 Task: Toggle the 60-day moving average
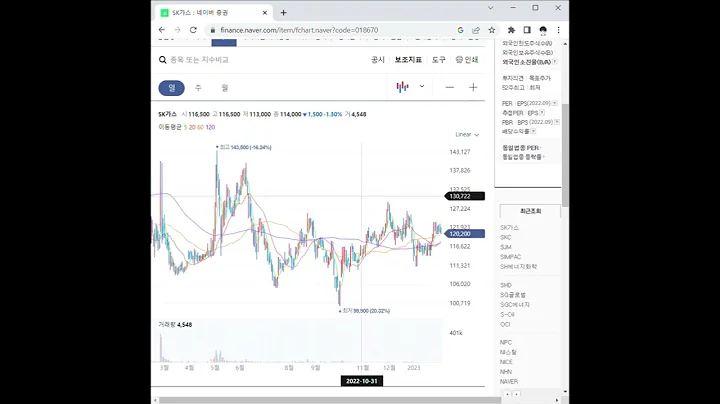(200, 127)
